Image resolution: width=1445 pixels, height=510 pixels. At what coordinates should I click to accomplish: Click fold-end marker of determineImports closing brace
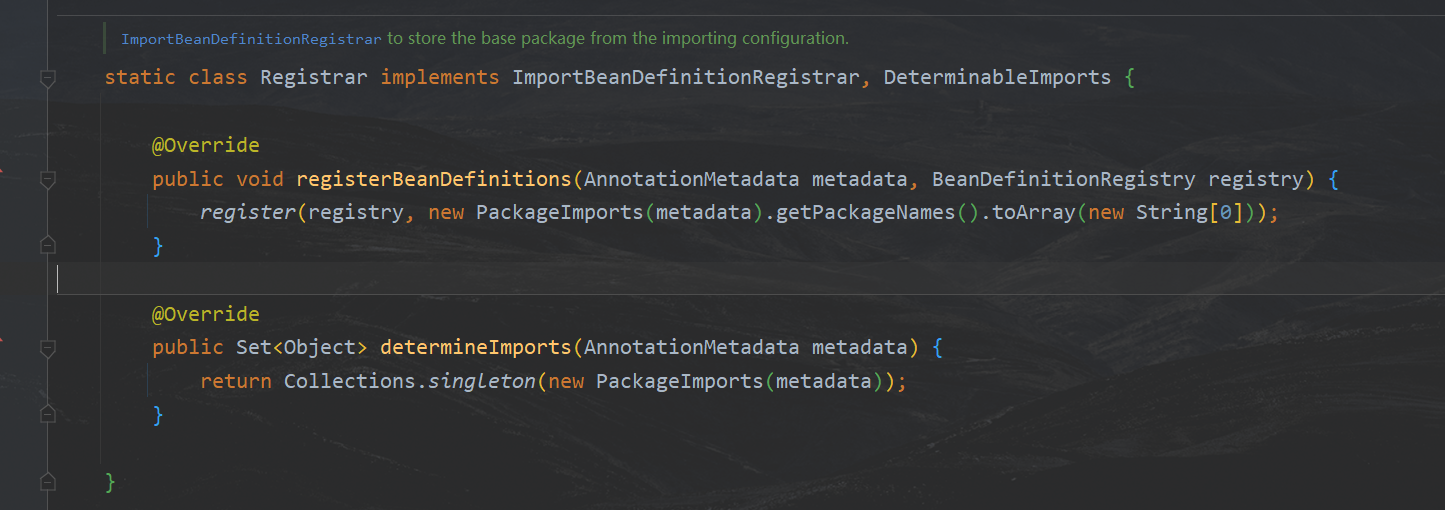click(x=47, y=413)
